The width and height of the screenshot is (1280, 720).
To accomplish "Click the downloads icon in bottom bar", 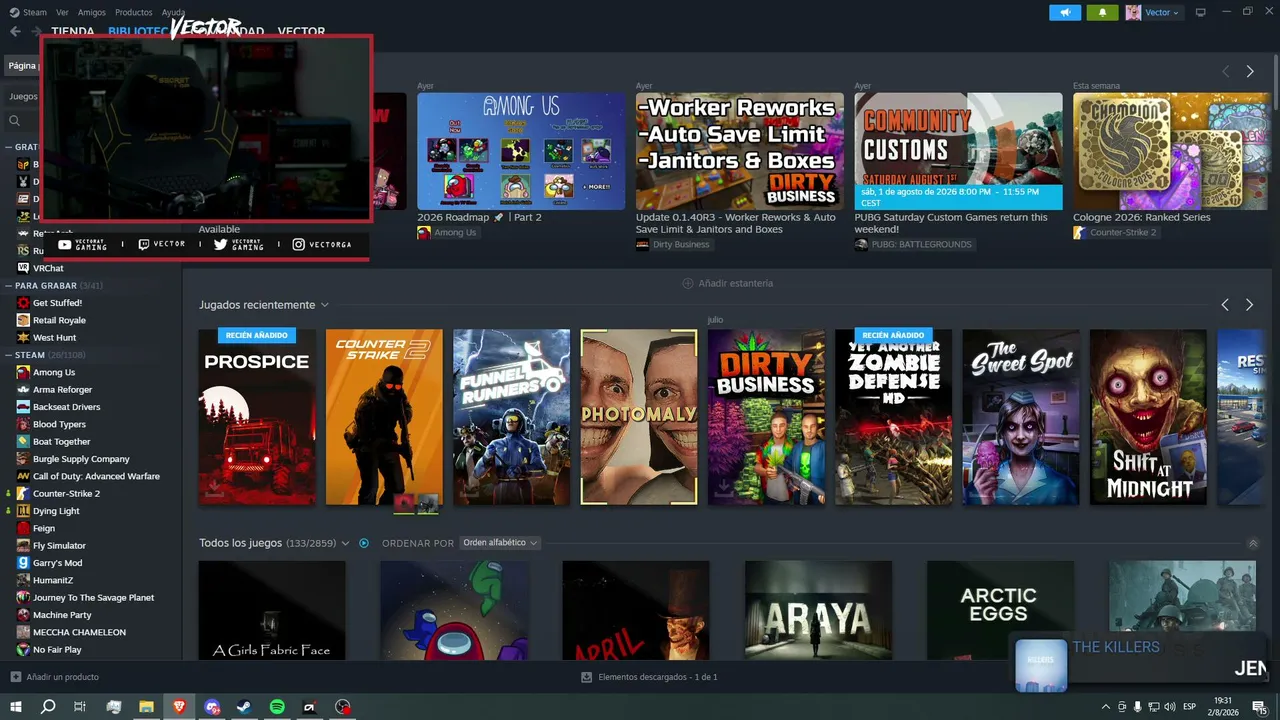I will [587, 677].
